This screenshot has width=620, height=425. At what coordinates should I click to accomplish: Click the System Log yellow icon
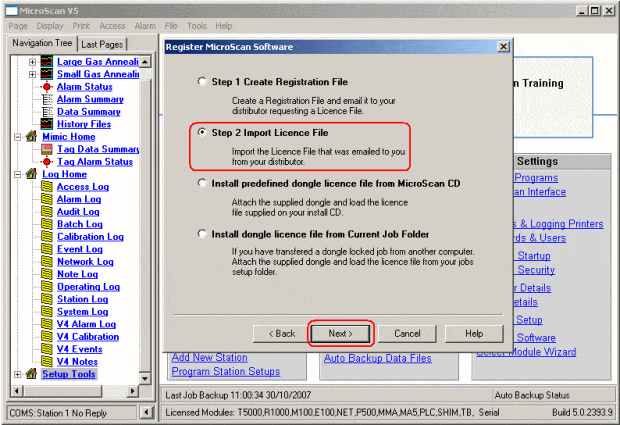tap(47, 312)
